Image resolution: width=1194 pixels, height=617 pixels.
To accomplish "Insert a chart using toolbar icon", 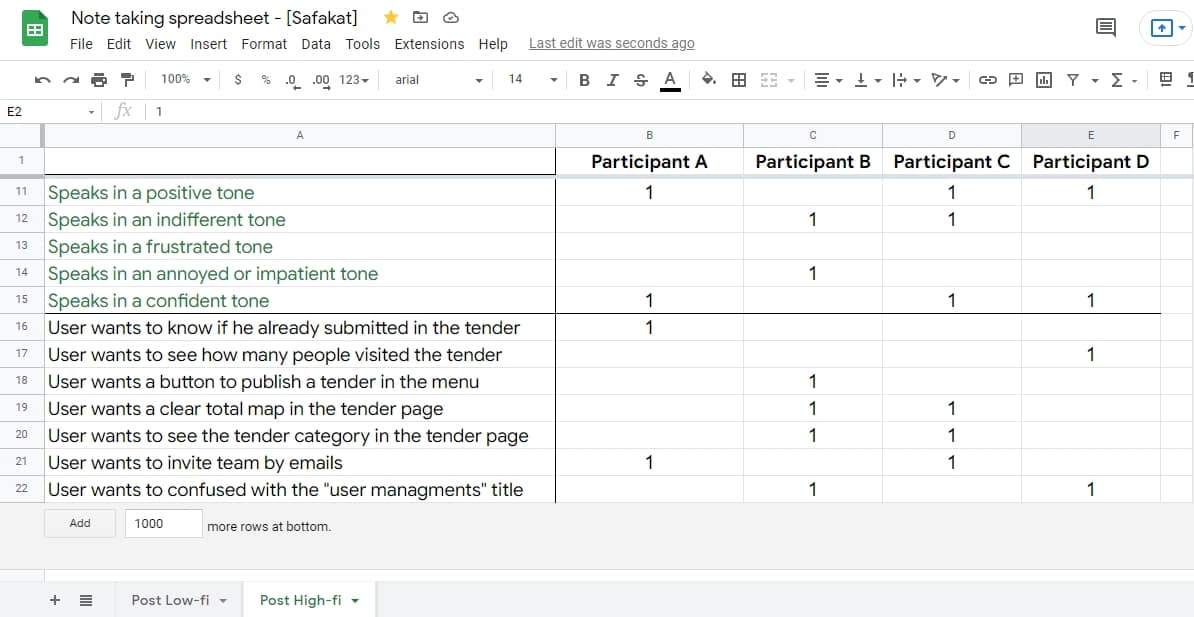I will pos(1044,80).
